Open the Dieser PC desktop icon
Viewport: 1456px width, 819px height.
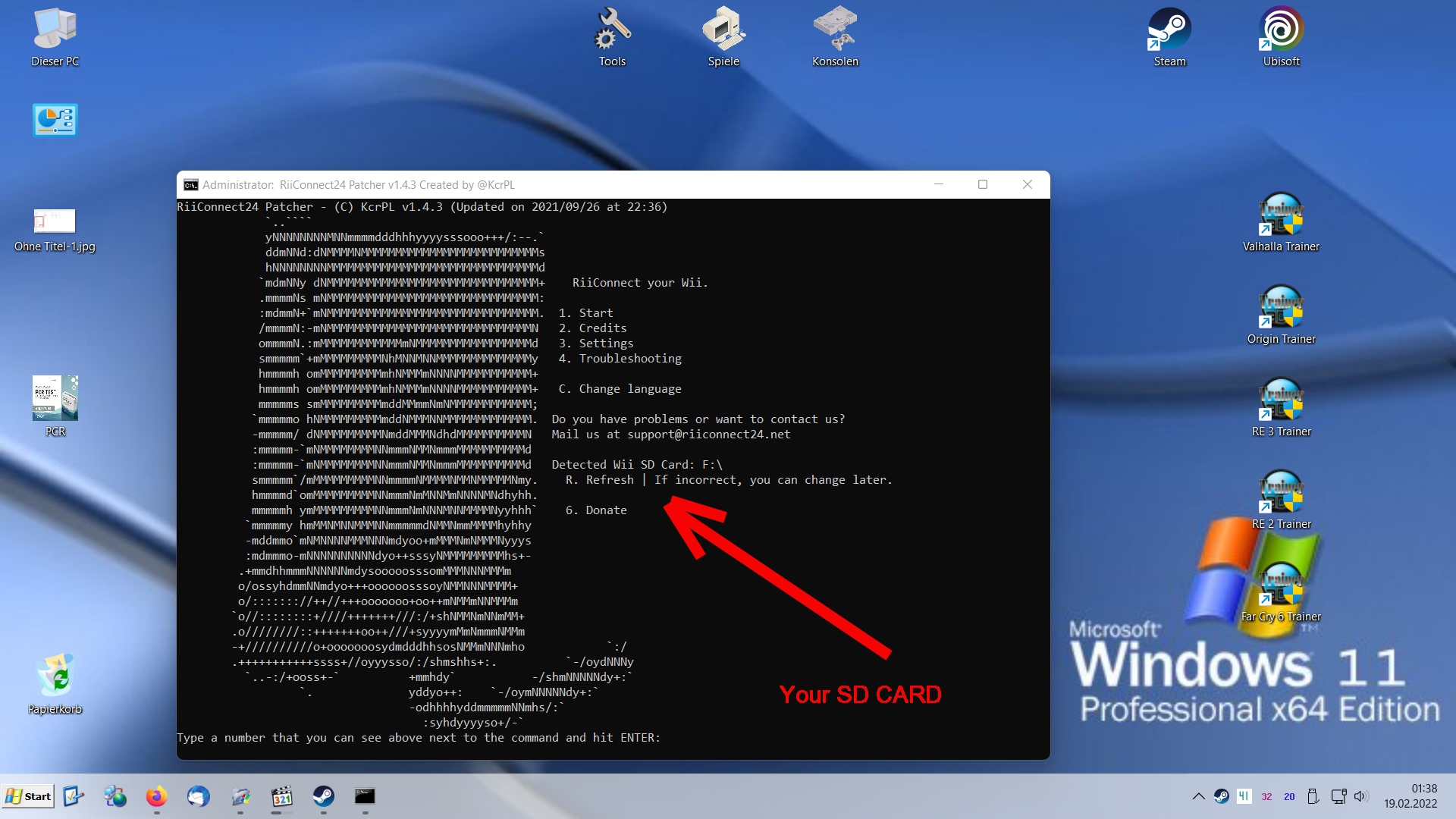click(x=55, y=37)
